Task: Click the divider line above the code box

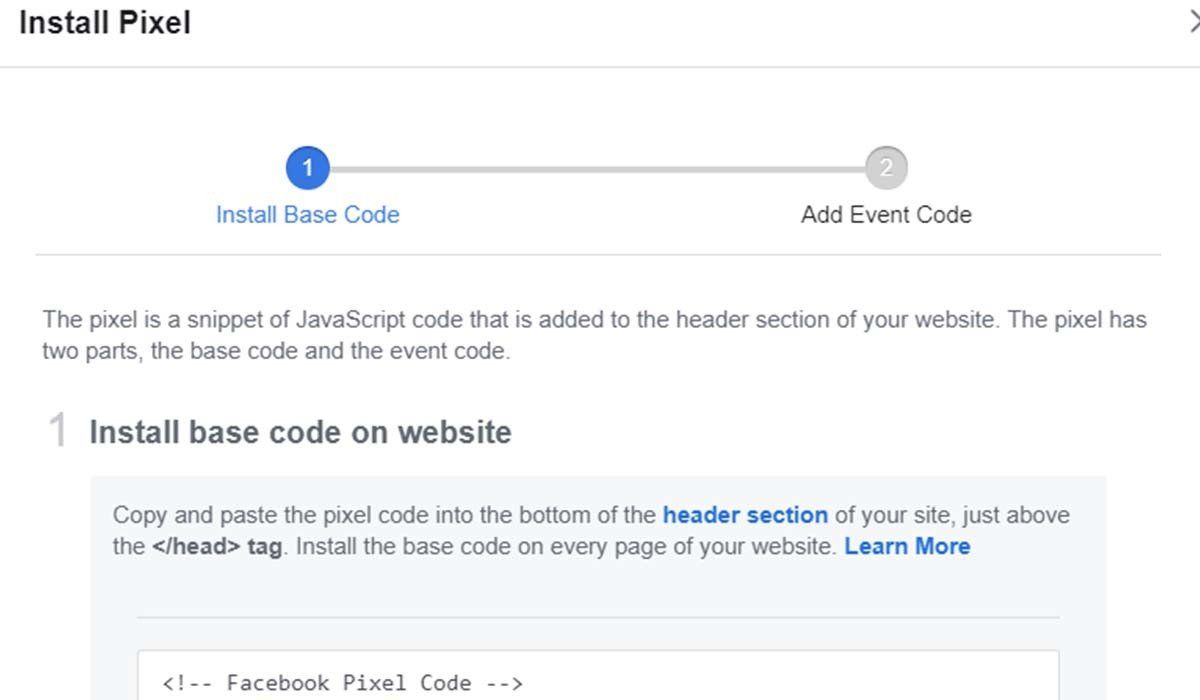Action: pyautogui.click(x=597, y=617)
